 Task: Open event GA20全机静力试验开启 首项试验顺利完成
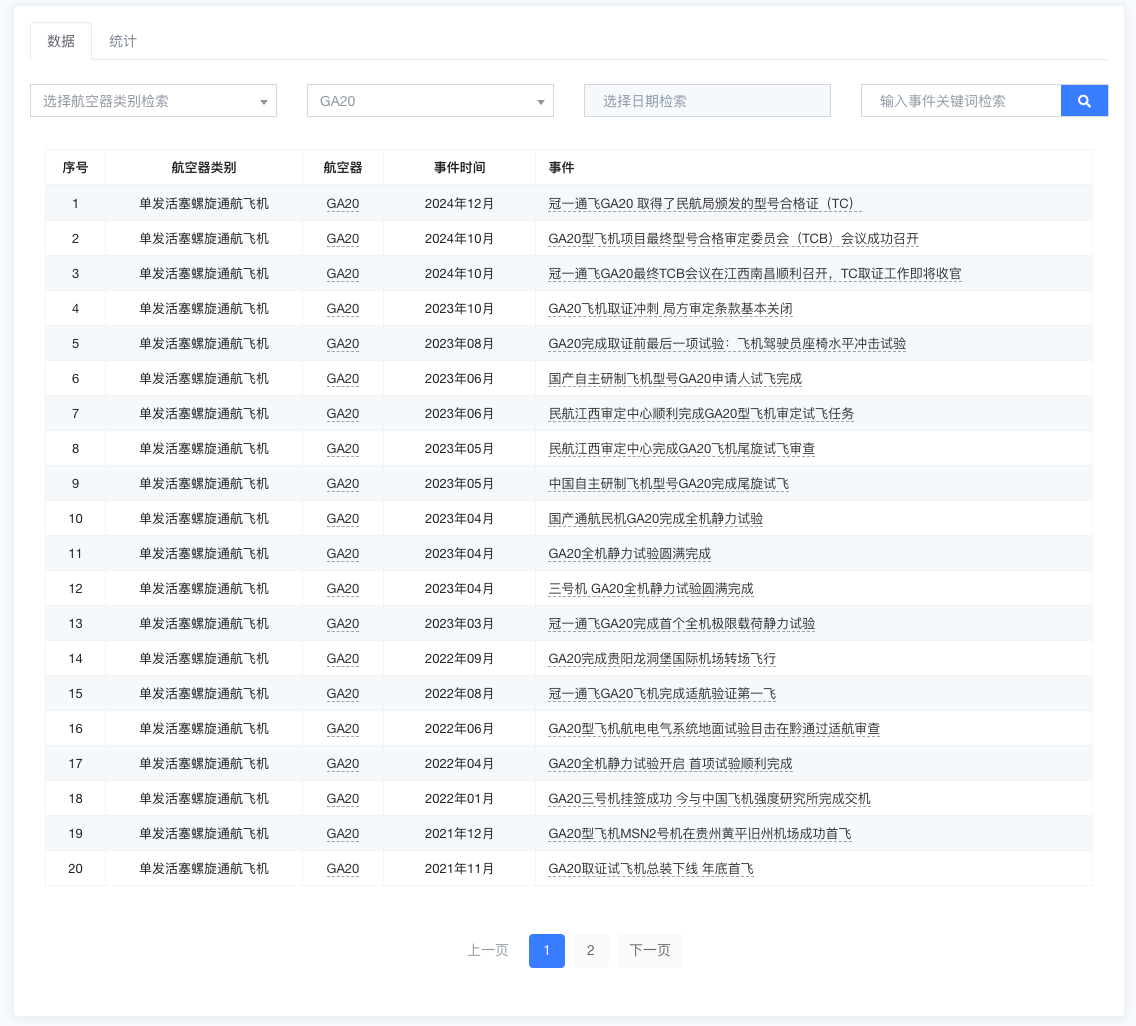(670, 764)
